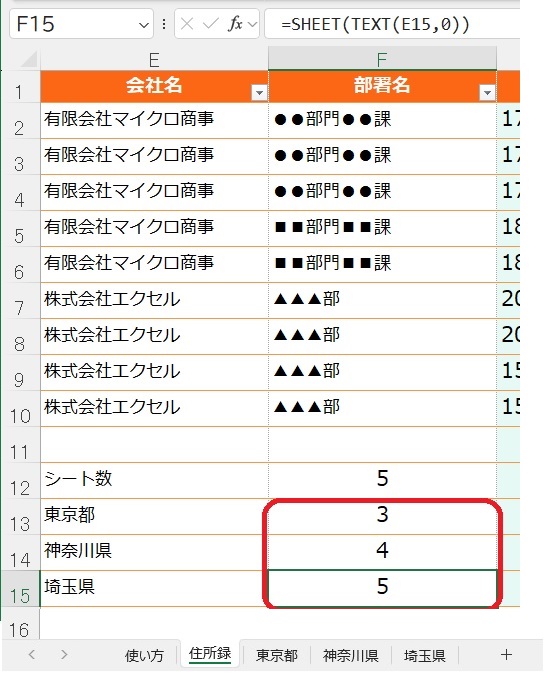Viewport: 547px width, 682px height.
Task: Expand the Name Box dropdown arrow
Action: [143, 25]
